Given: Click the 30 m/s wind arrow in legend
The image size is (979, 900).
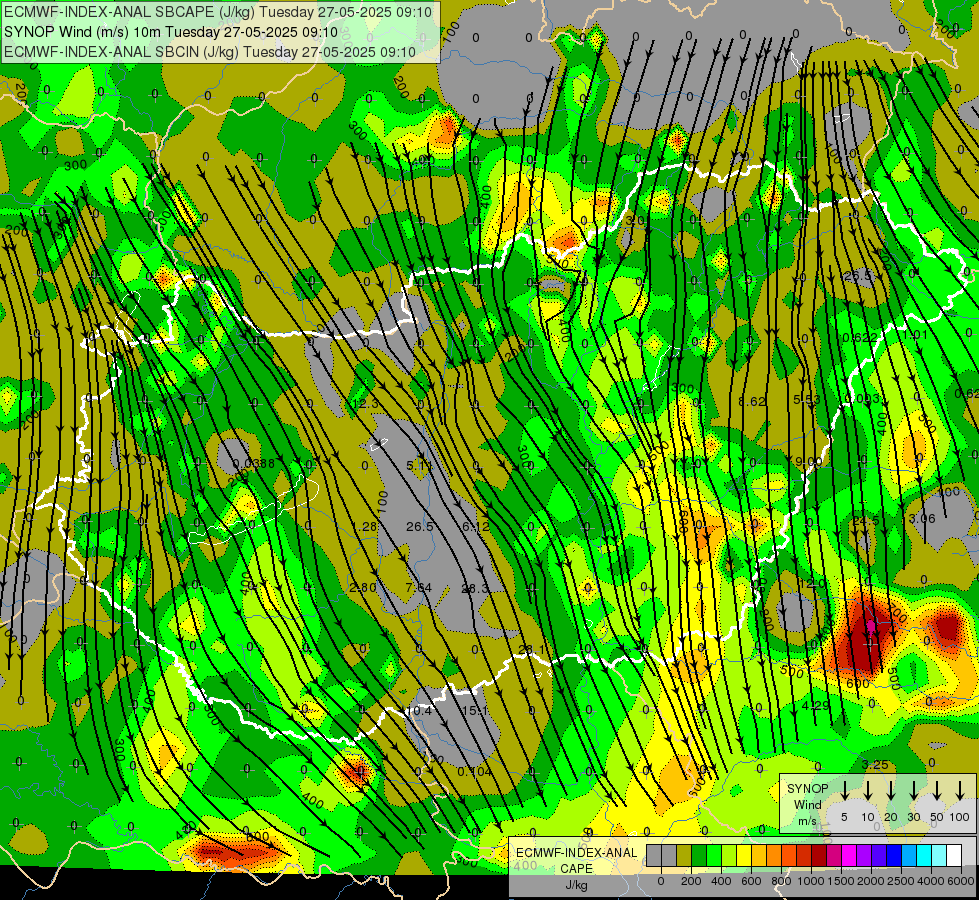Looking at the screenshot, I should [913, 790].
